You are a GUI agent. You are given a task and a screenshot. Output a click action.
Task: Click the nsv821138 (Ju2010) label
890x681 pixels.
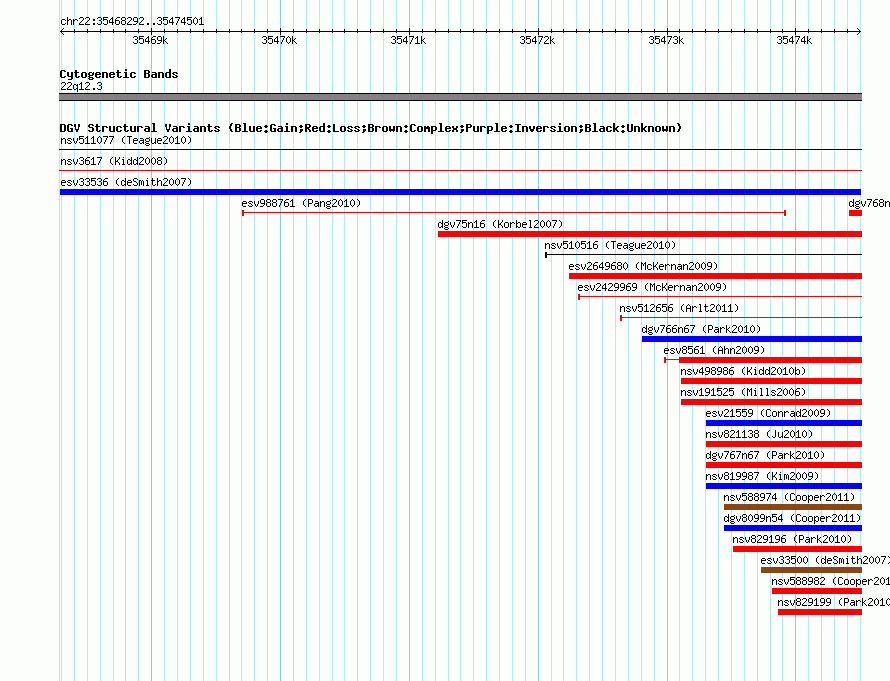coord(759,434)
